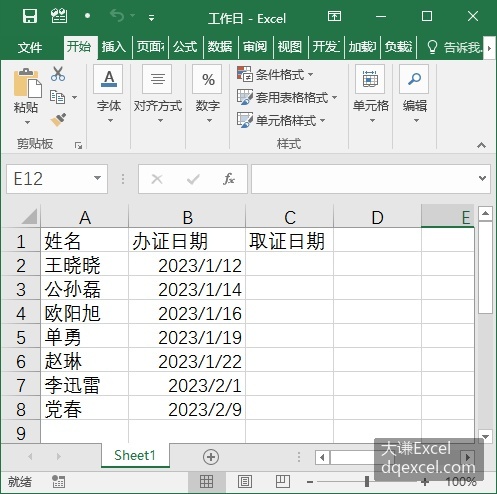Select column D header

377,217
